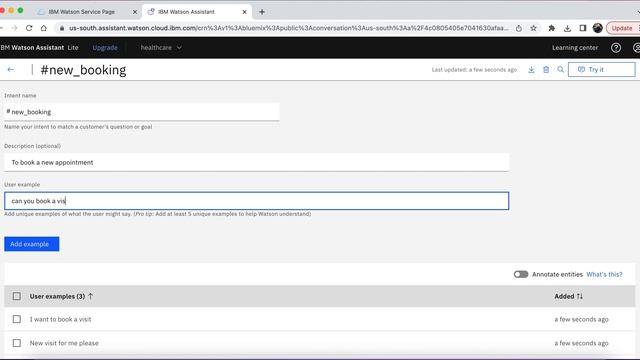Switch to IBM Watson Service Page tab
Screen dimensions: 640x360
point(87,12)
